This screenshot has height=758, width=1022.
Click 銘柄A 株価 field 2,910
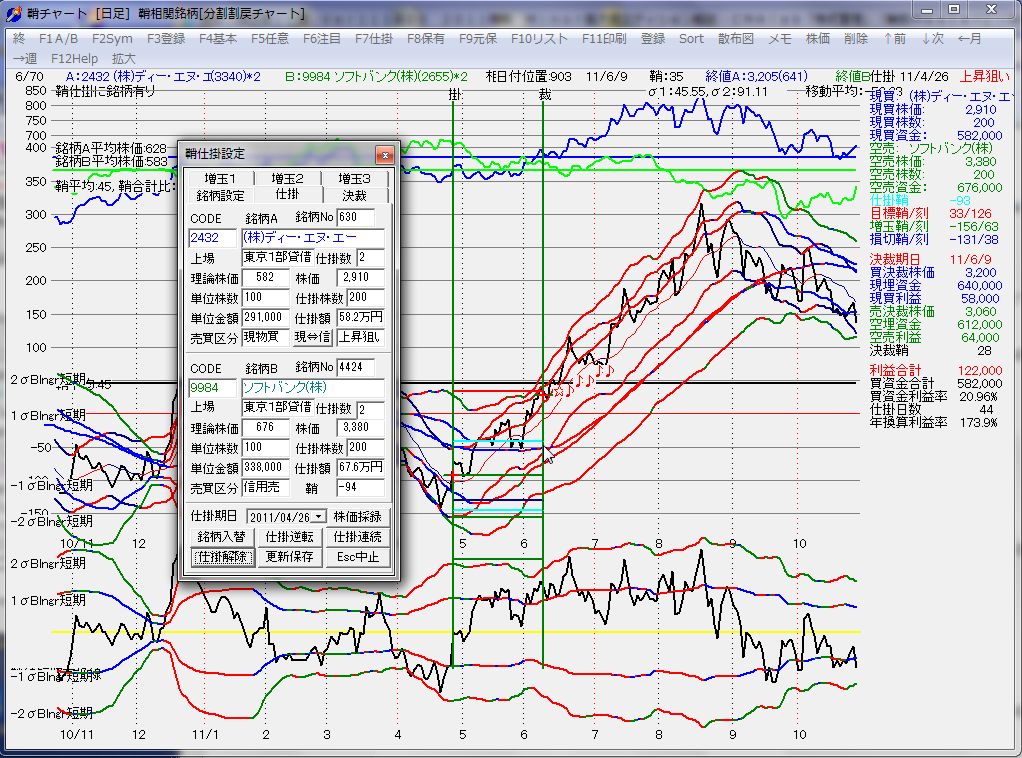click(x=360, y=278)
